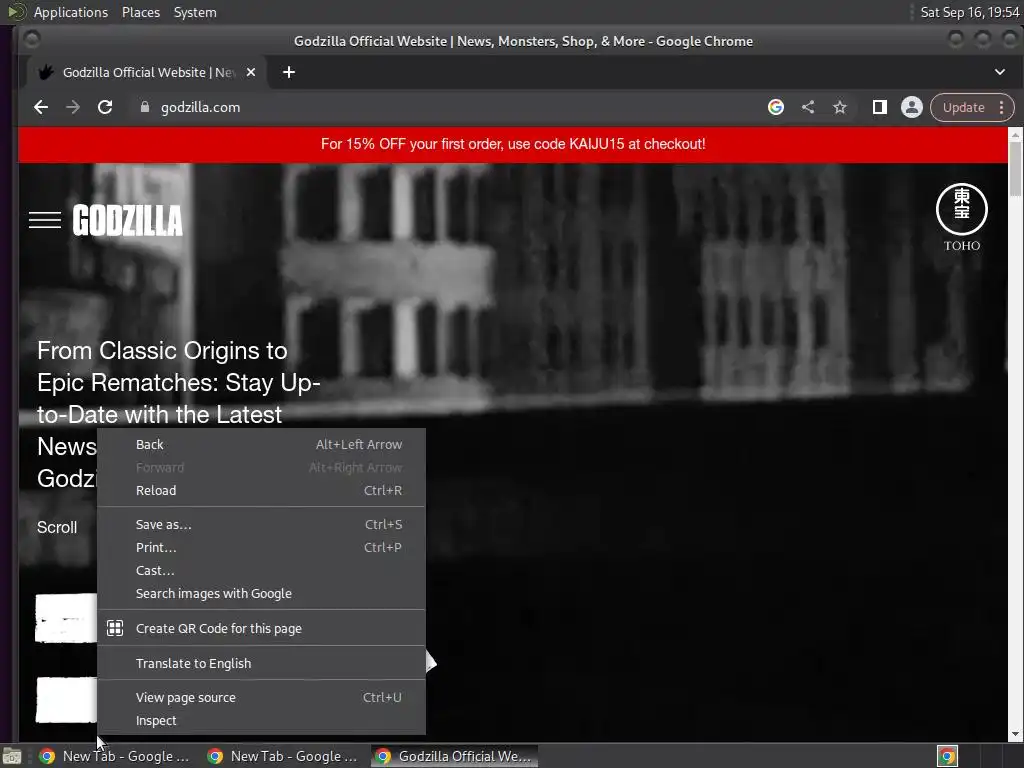
Task: Click the scrollbar down arrow
Action: pos(1015,734)
